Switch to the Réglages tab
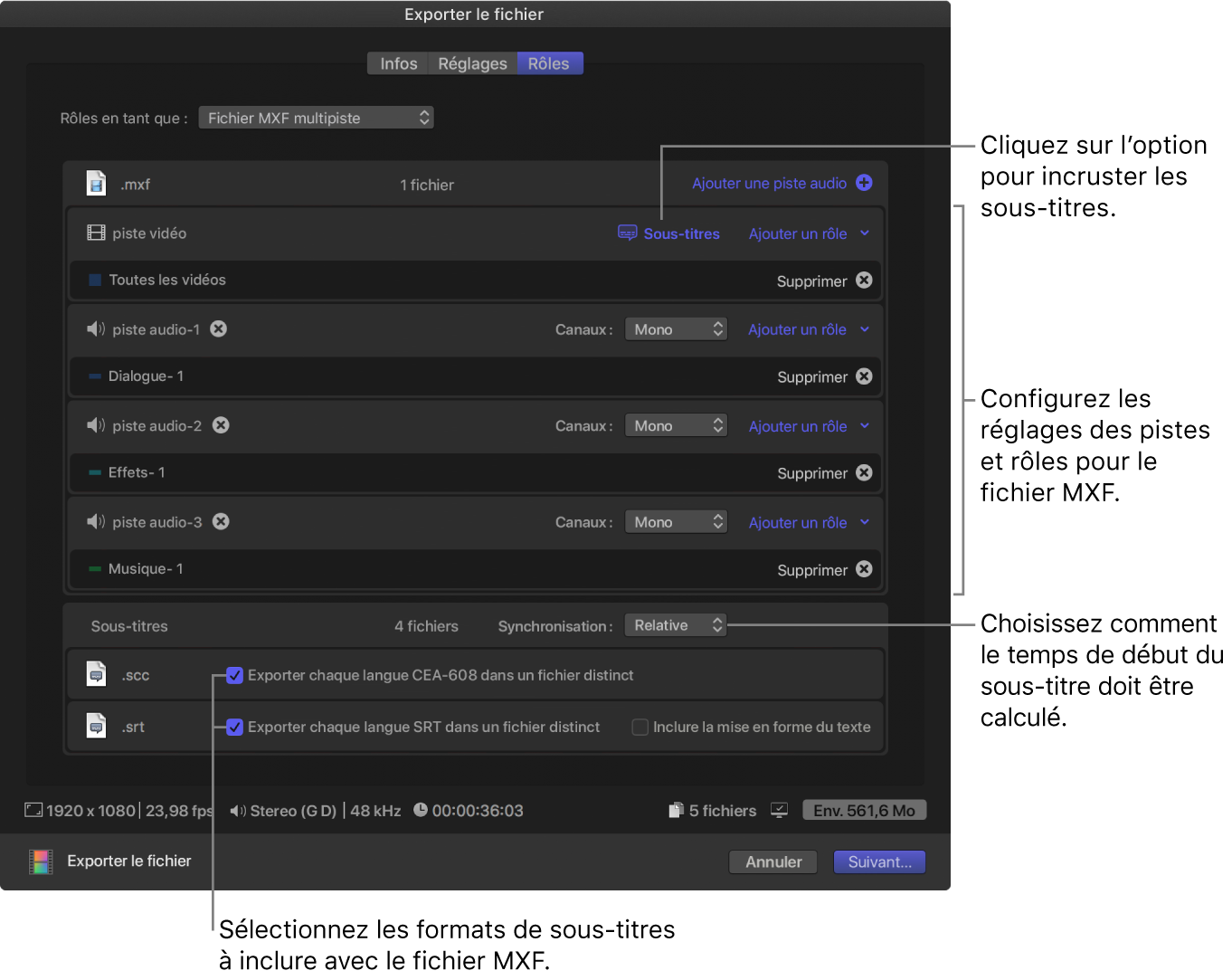Image resolution: width=1232 pixels, height=980 pixels. click(x=472, y=63)
